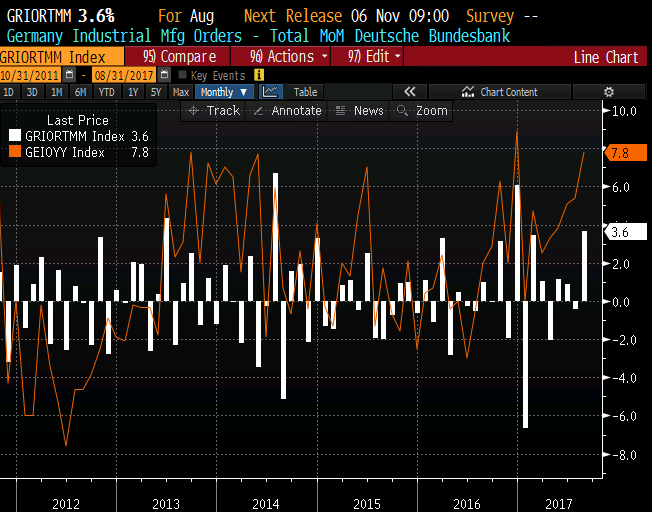Select the Max range tab
The width and height of the screenshot is (652, 512).
[181, 92]
